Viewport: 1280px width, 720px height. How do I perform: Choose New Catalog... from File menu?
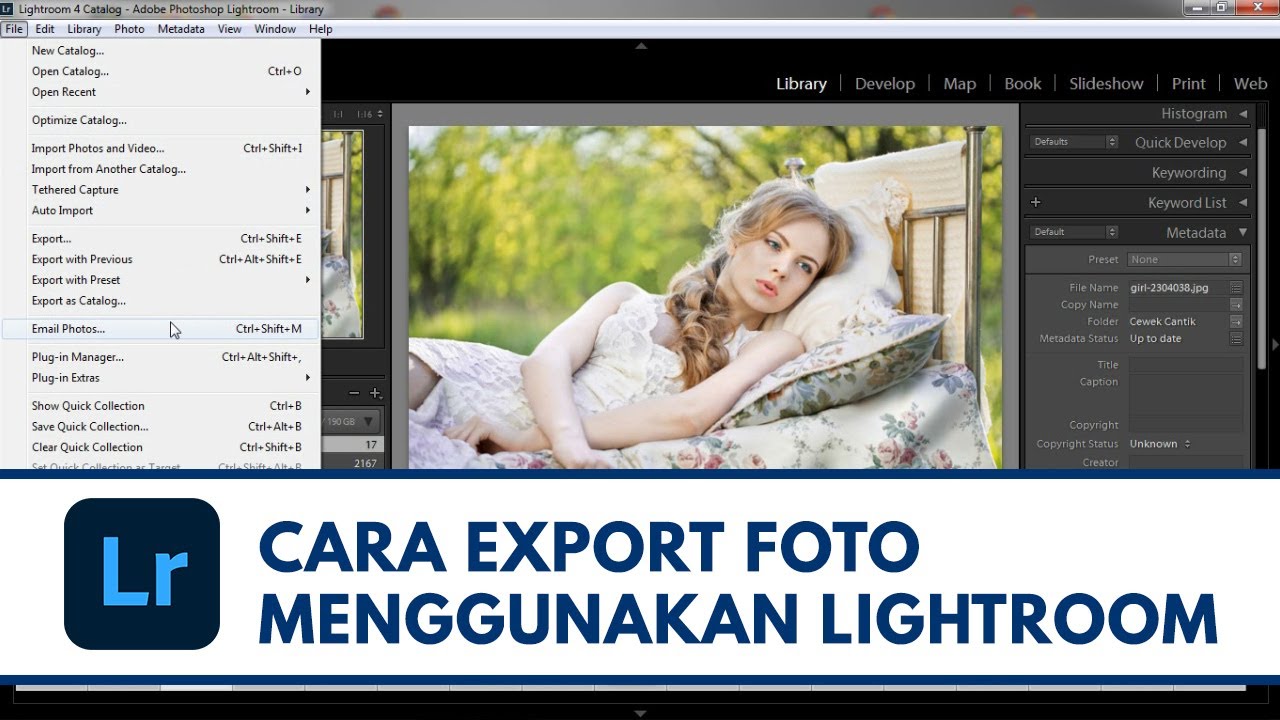160,51
